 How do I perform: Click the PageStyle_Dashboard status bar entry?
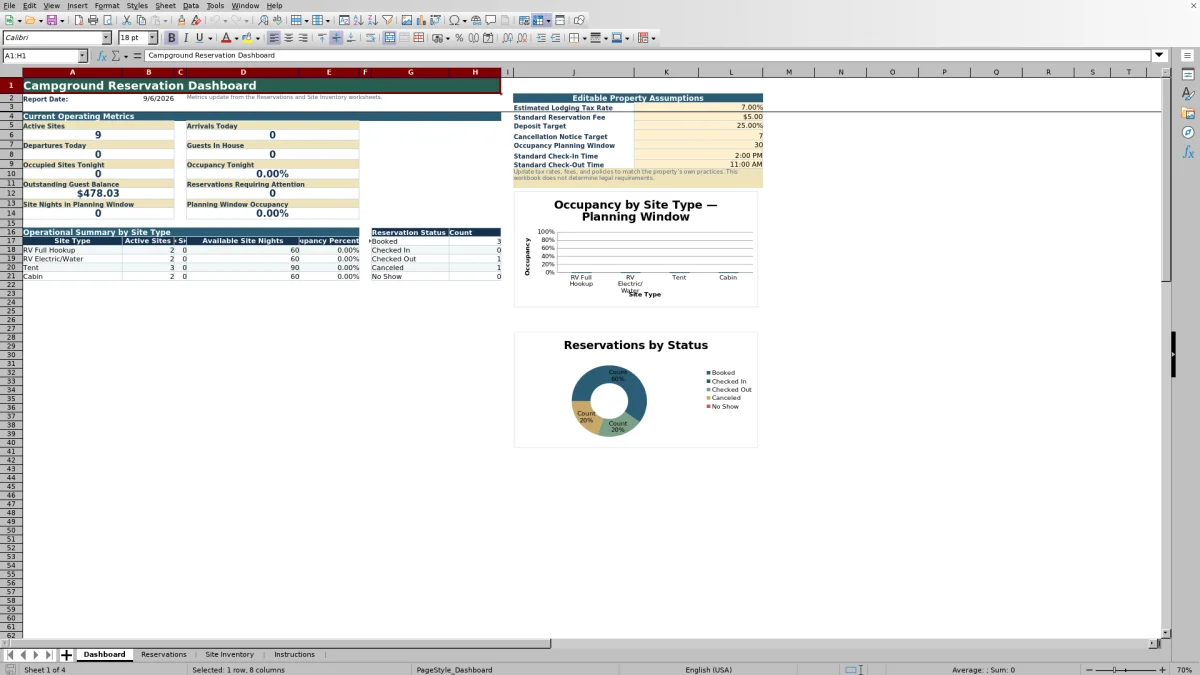[454, 670]
